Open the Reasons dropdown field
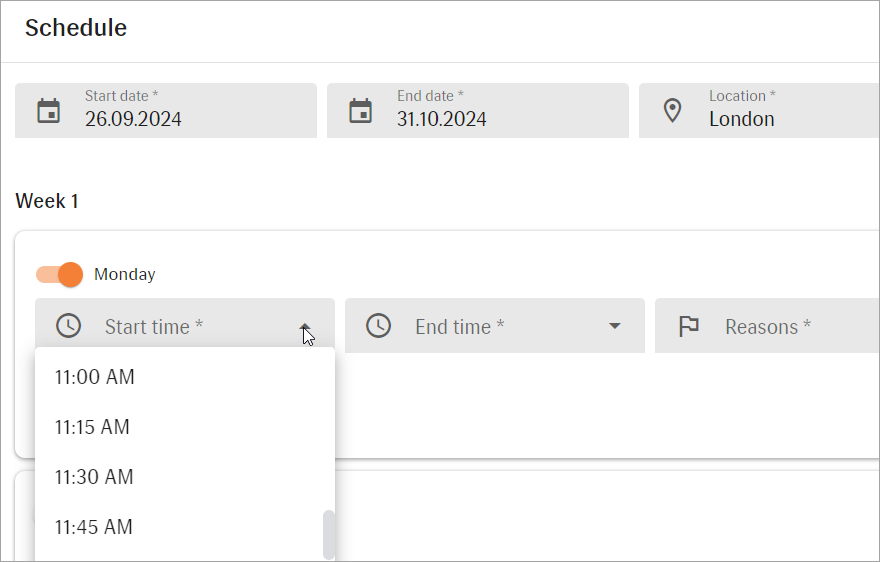Screen dimensions: 880x562 [780, 327]
